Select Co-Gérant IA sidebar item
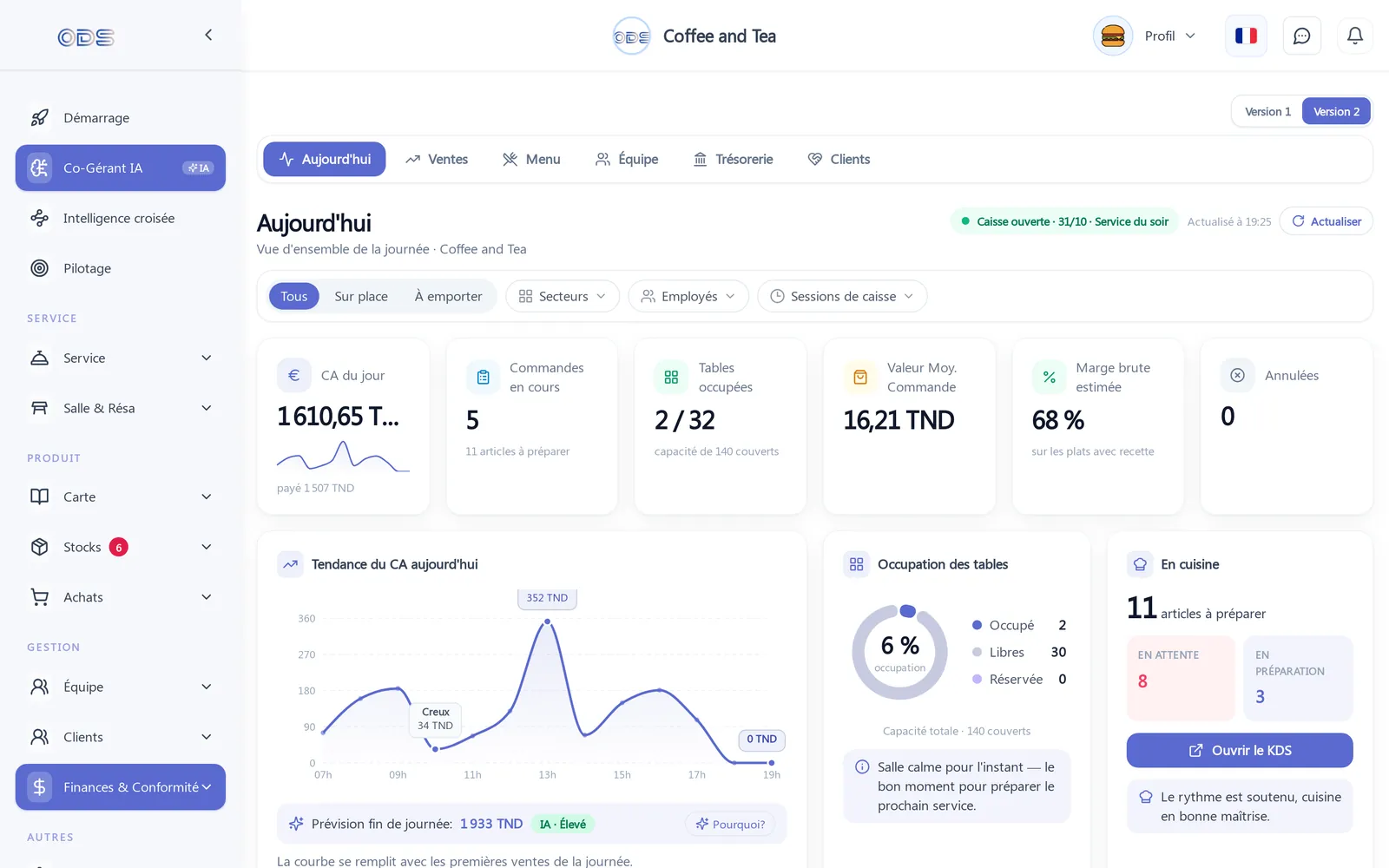The height and width of the screenshot is (868, 1389). (x=121, y=168)
